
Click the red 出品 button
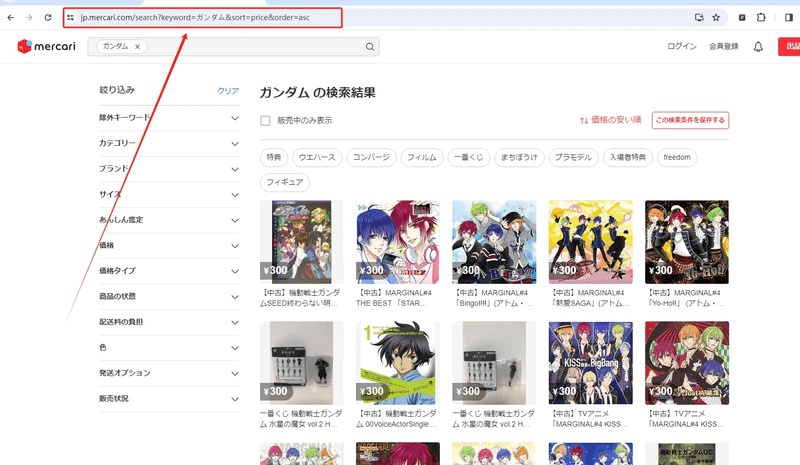point(789,46)
